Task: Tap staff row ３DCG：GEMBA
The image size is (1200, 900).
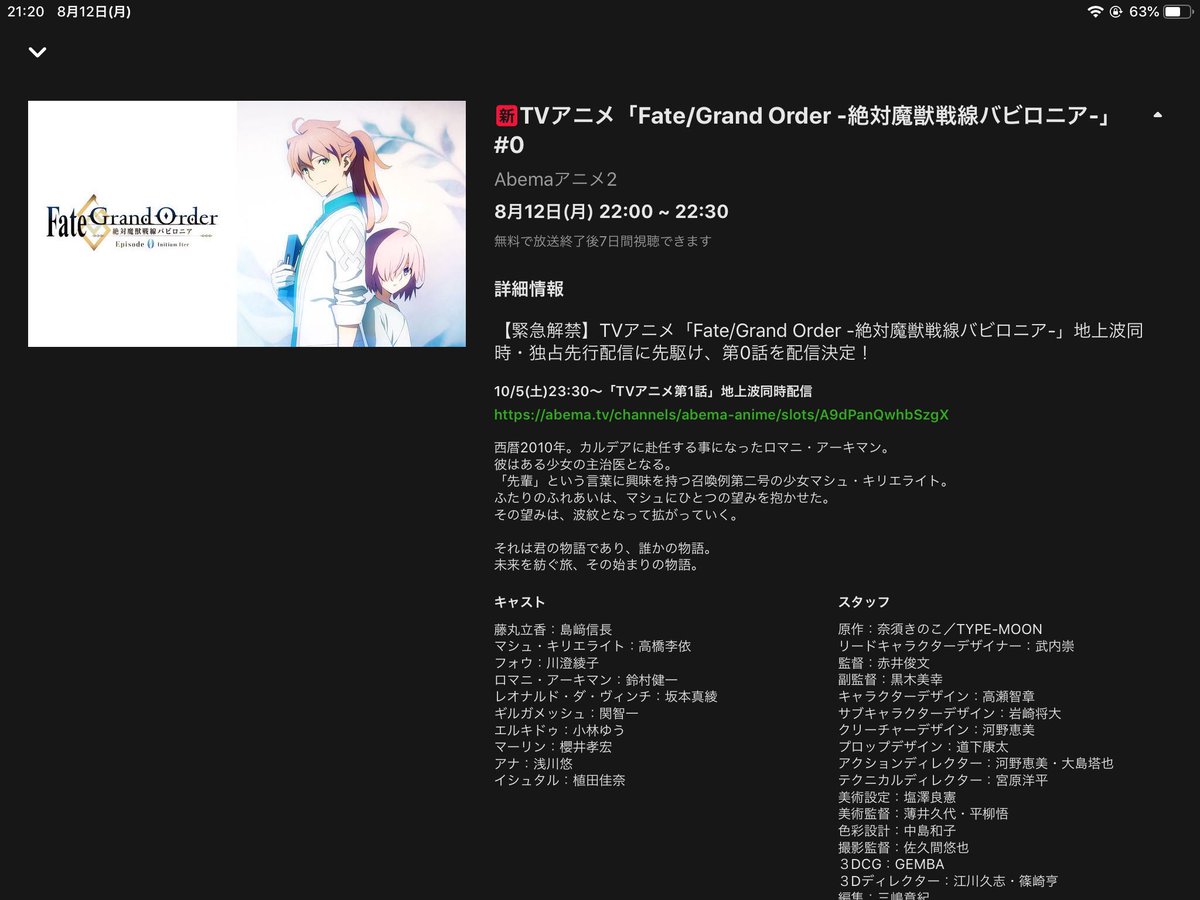Action: pos(891,864)
